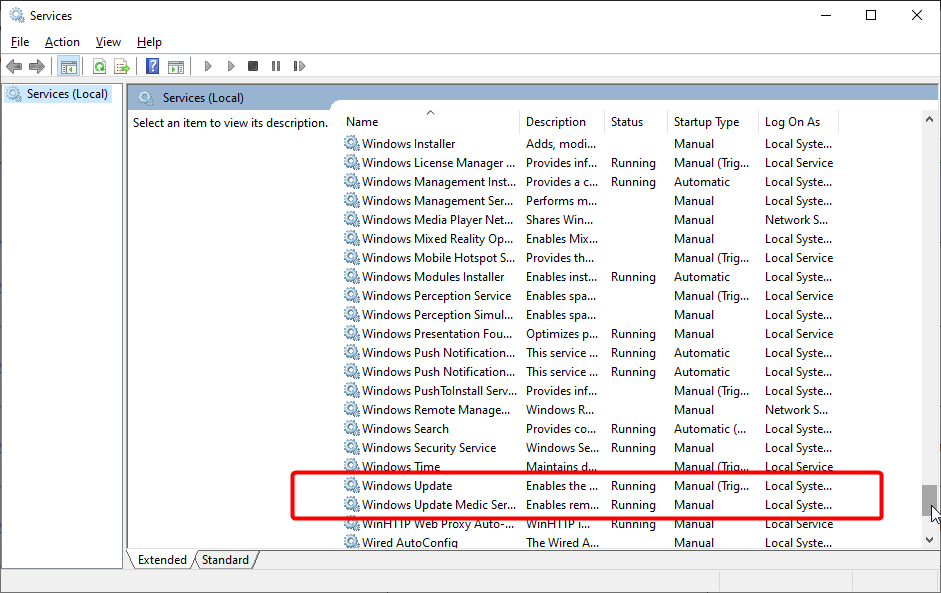Image resolution: width=941 pixels, height=593 pixels.
Task: Click Network S... logon of Windows Remote Manage
Action: (x=796, y=410)
